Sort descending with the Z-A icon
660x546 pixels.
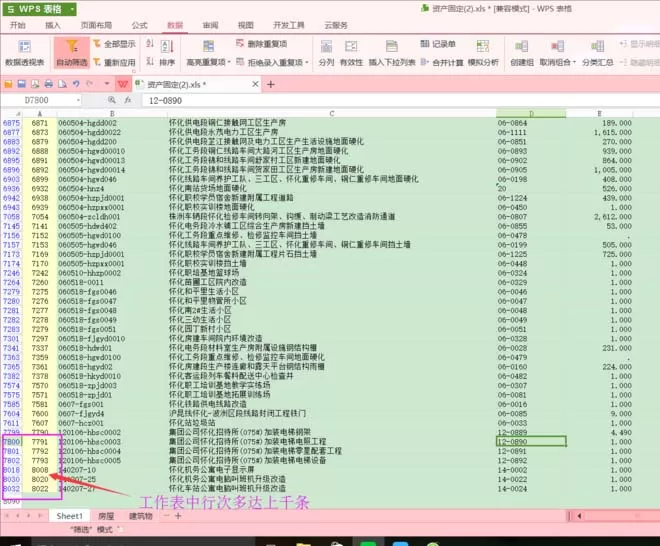pos(150,62)
